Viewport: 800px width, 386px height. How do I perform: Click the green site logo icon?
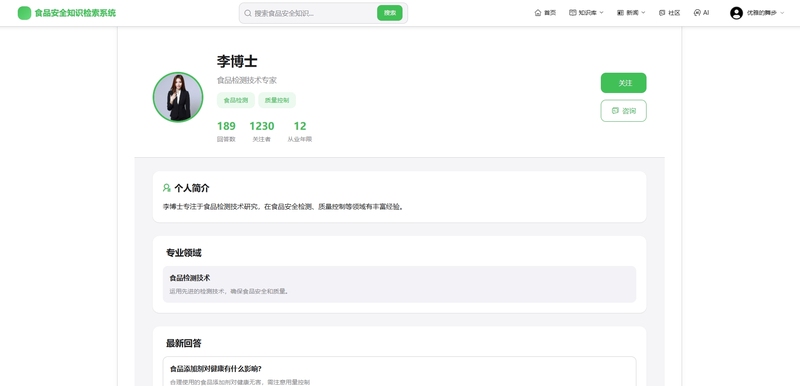pyautogui.click(x=24, y=13)
